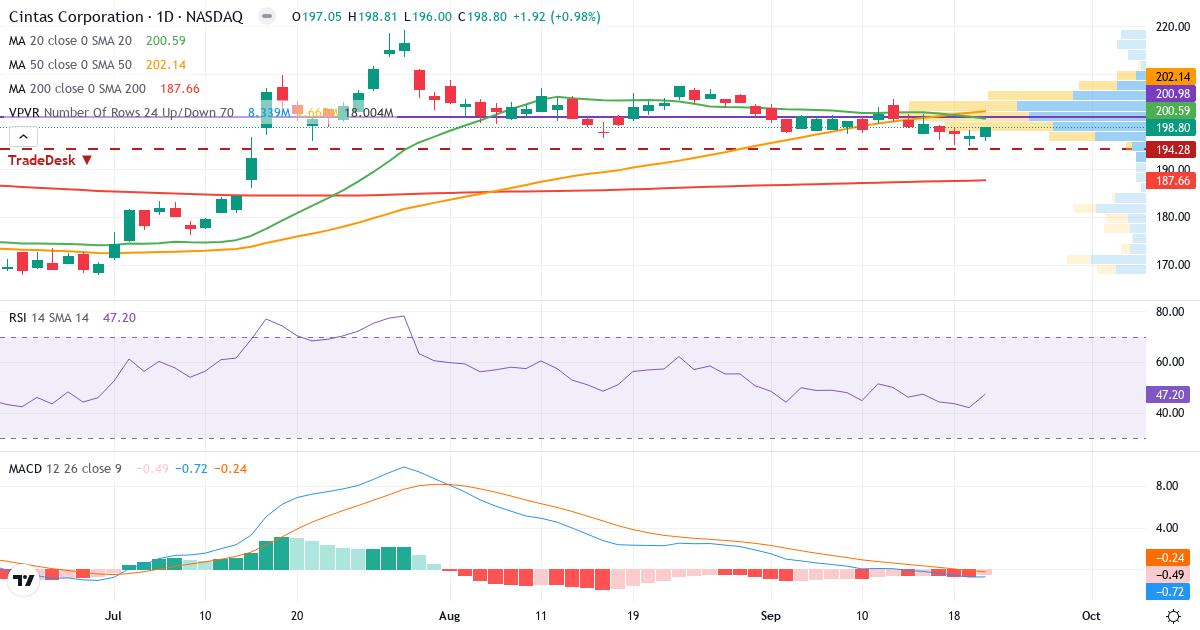1200x630 pixels.
Task: Open chart settings gear icon
Action: pyautogui.click(x=1174, y=616)
